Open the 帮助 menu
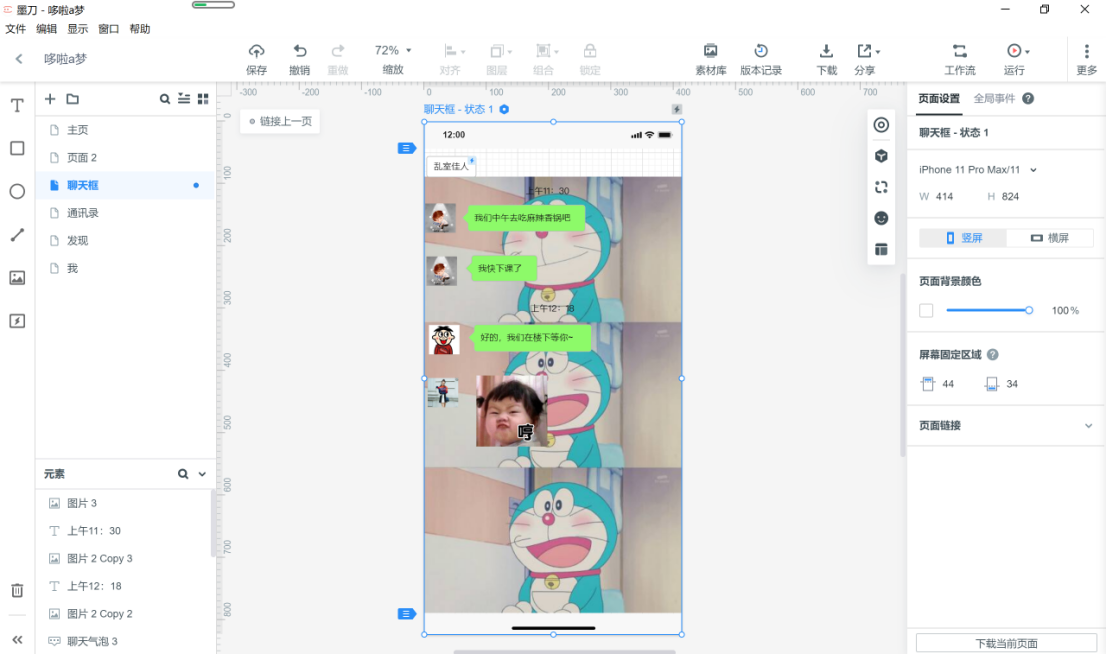The width and height of the screenshot is (1106, 654). [x=140, y=29]
